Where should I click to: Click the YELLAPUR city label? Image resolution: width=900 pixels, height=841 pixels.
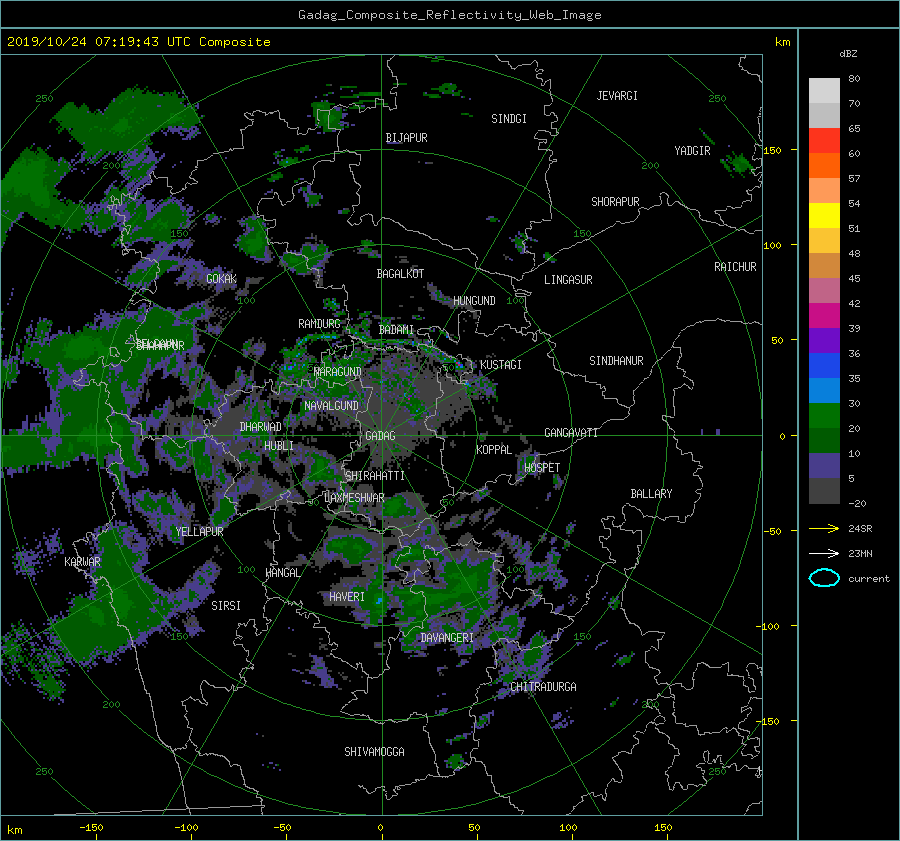coord(200,532)
